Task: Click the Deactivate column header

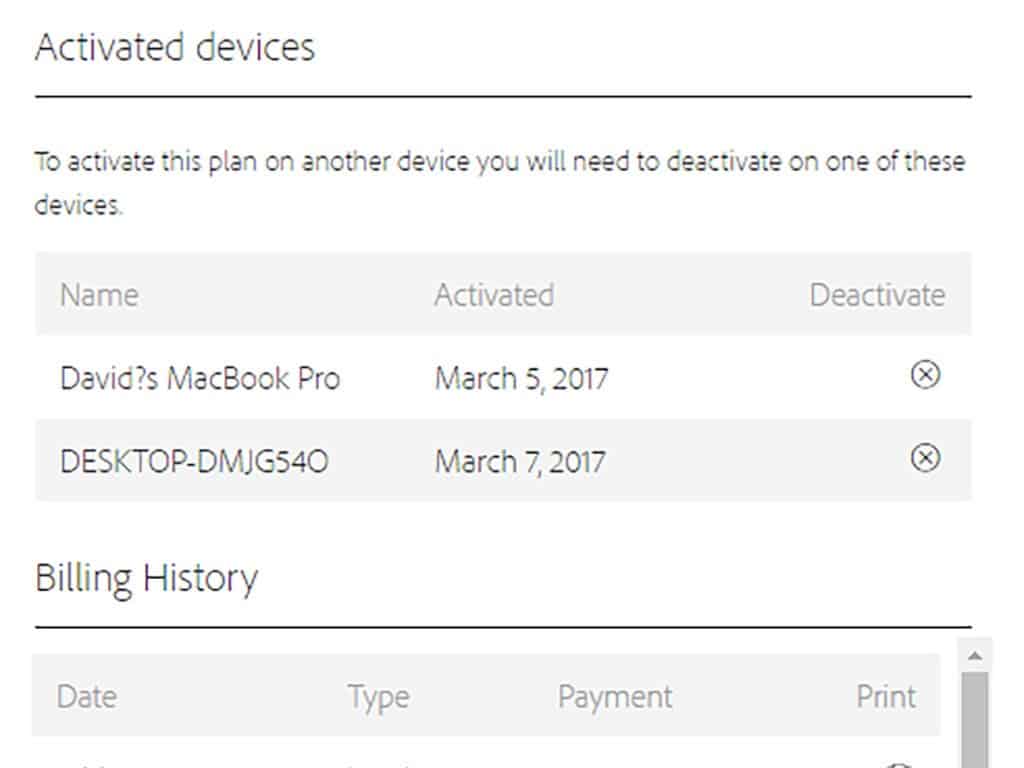Action: tap(876, 295)
